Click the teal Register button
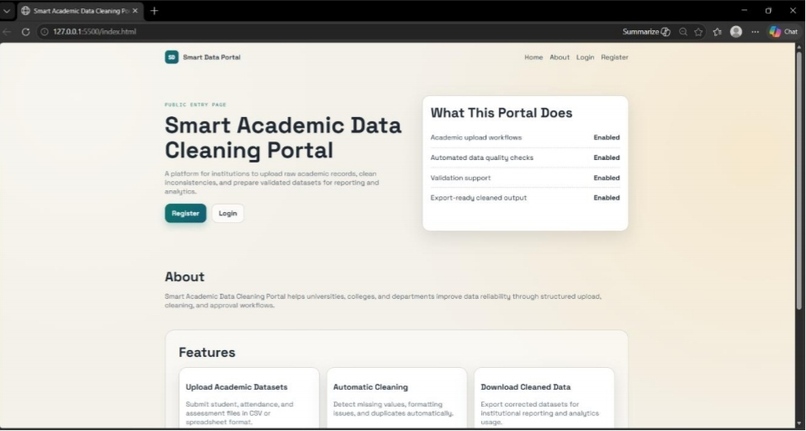The height and width of the screenshot is (431, 806). pos(185,213)
